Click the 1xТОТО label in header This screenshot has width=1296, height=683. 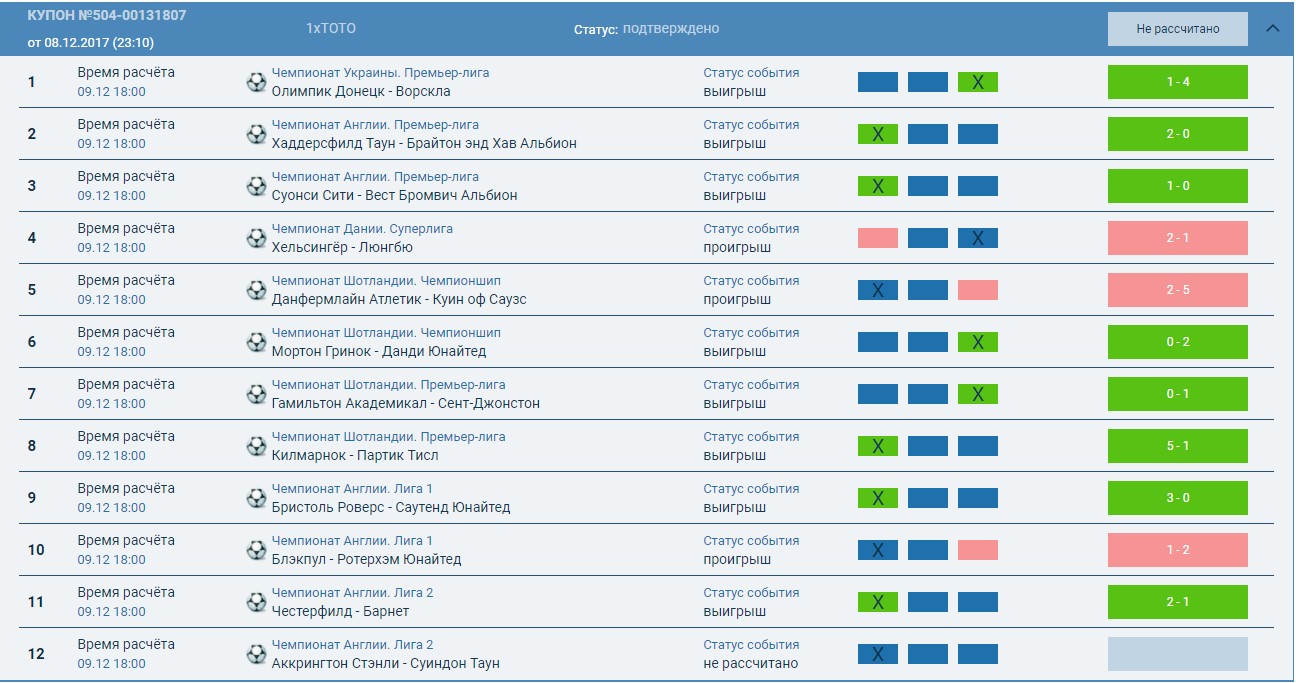click(x=331, y=29)
